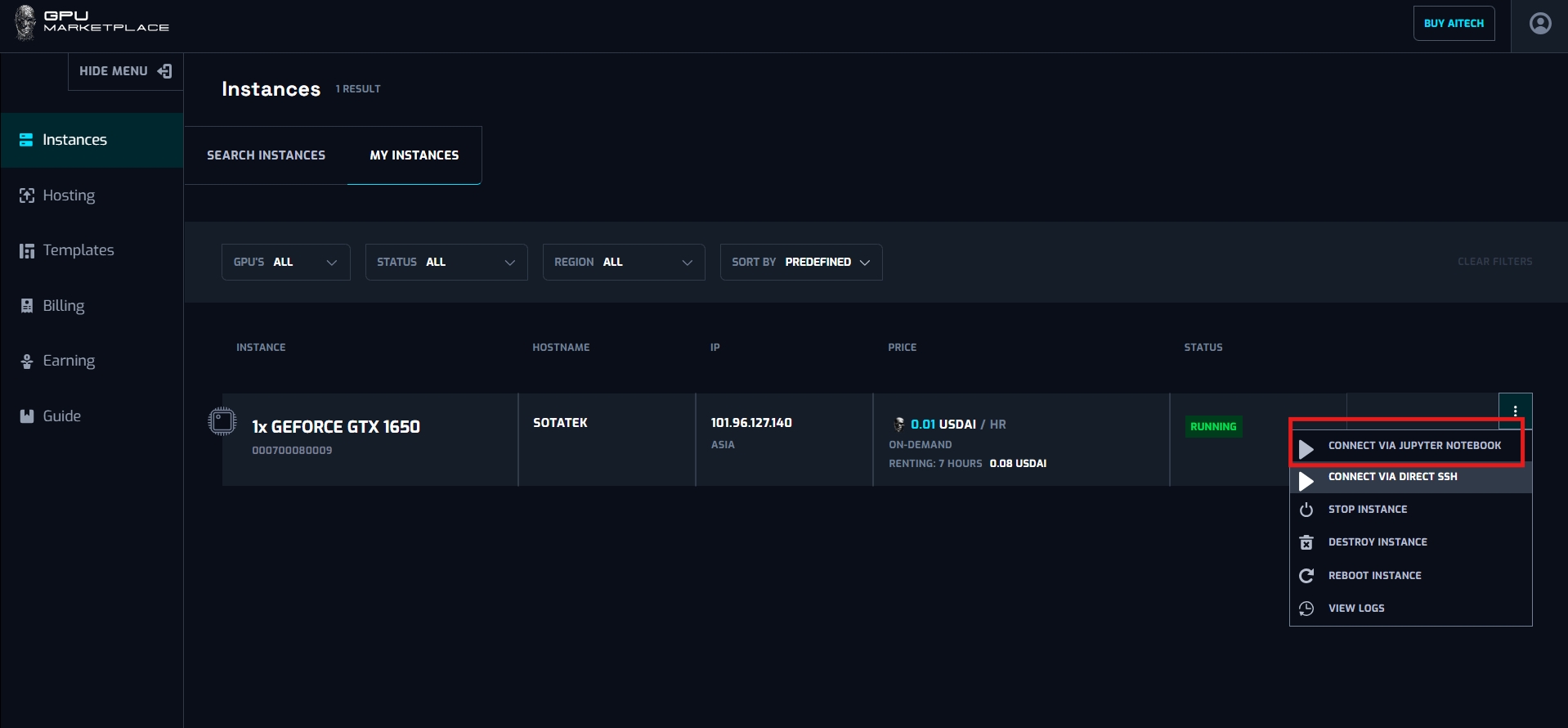Viewport: 1568px width, 728px height.
Task: Open the Earning sidebar page
Action: [69, 361]
